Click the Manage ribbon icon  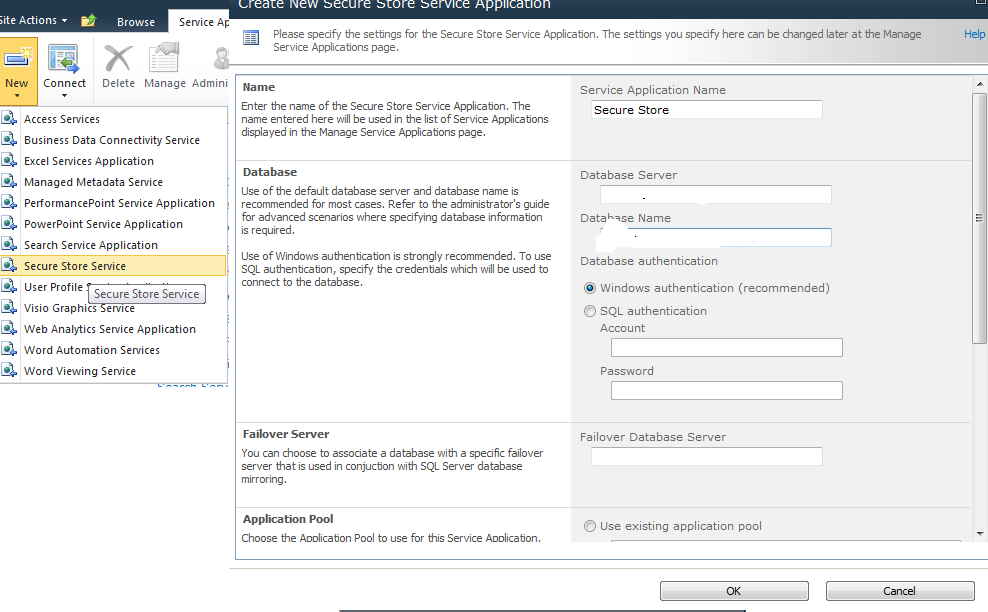[x=165, y=60]
